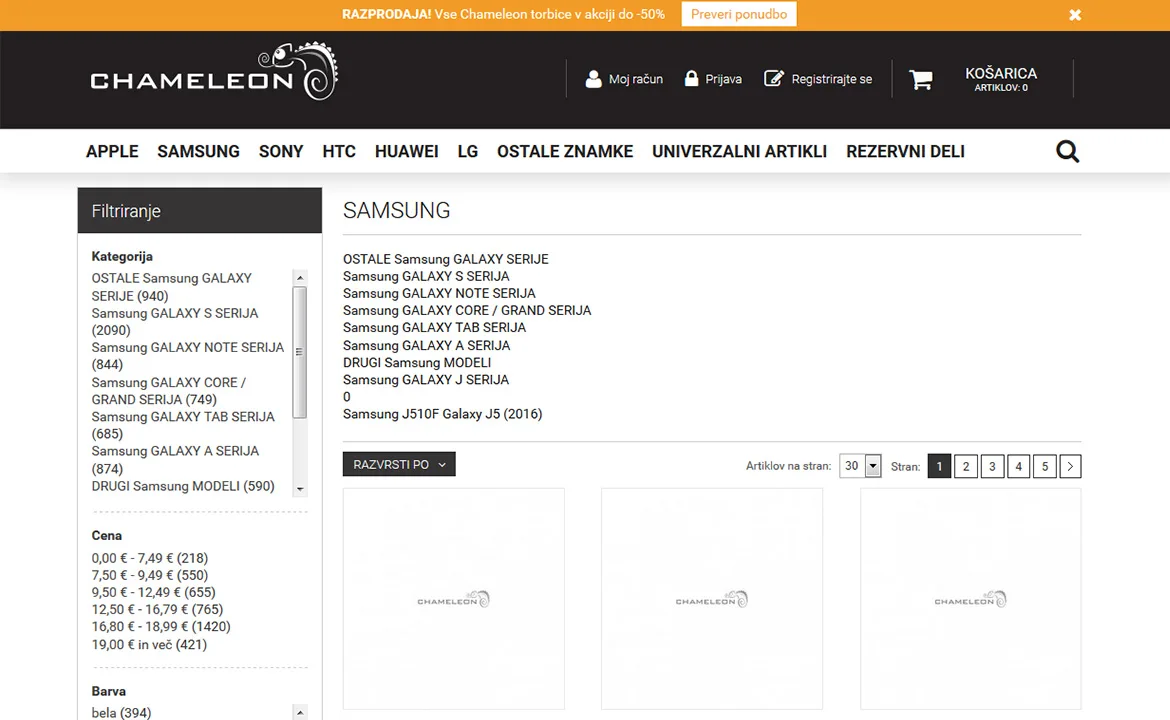Go to page 2
1170x720 pixels.
(x=966, y=466)
